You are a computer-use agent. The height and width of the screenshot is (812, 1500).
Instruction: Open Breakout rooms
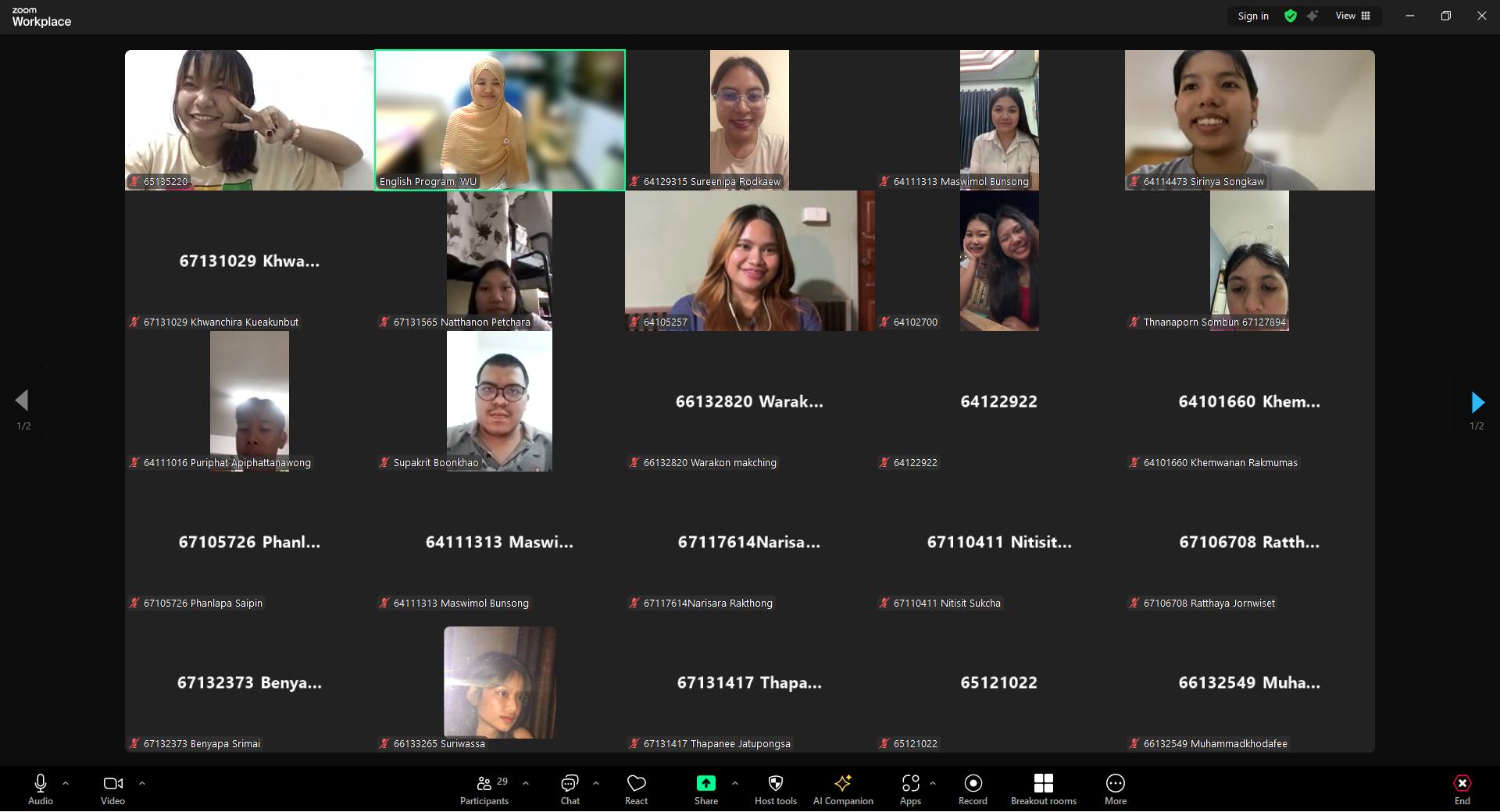click(1043, 789)
